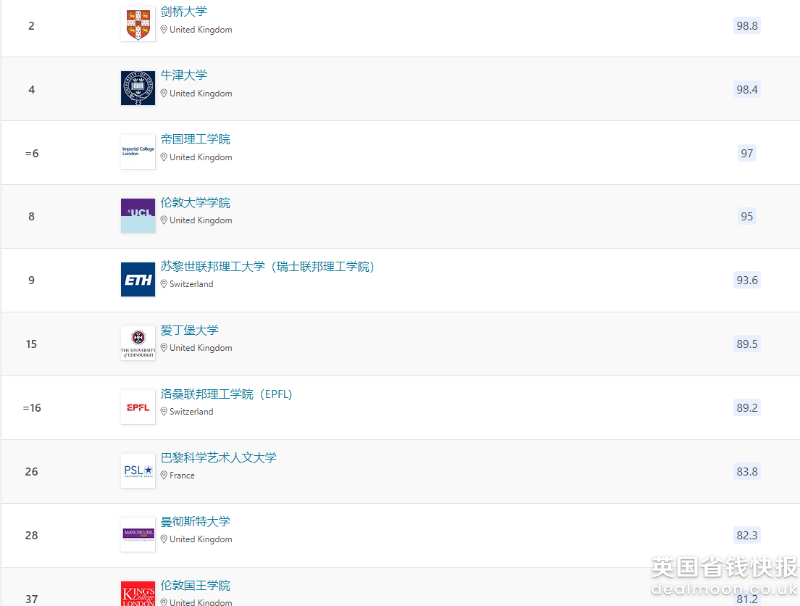Click the location pin icon beside France
This screenshot has width=800, height=606.
pyautogui.click(x=164, y=475)
